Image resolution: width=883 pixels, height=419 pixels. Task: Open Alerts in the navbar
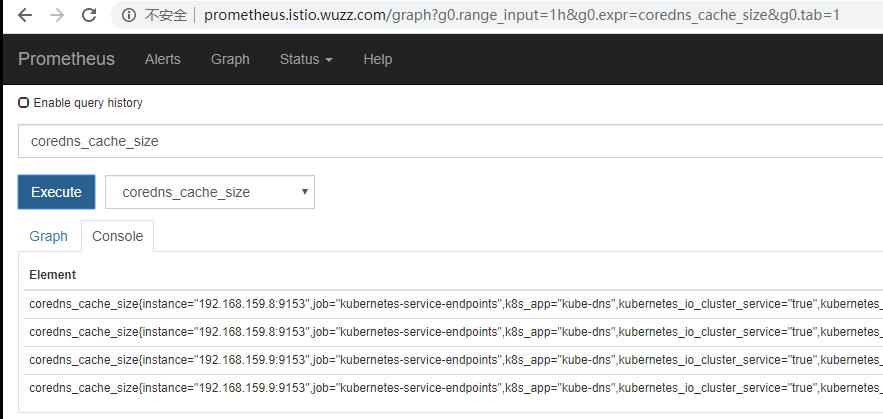[x=163, y=59]
